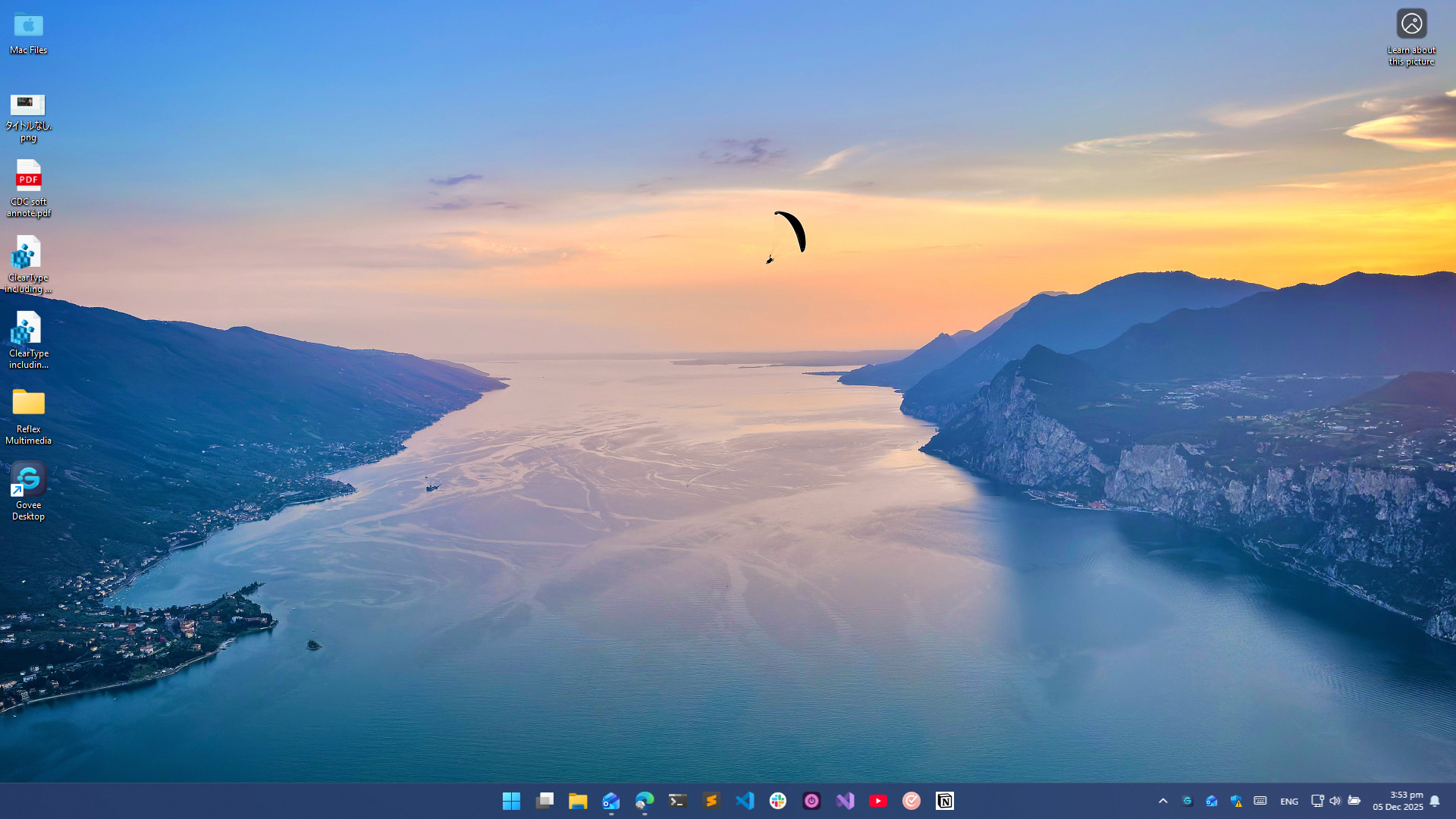Image resolution: width=1456 pixels, height=819 pixels.
Task: Open the Windows Start menu
Action: 511,801
